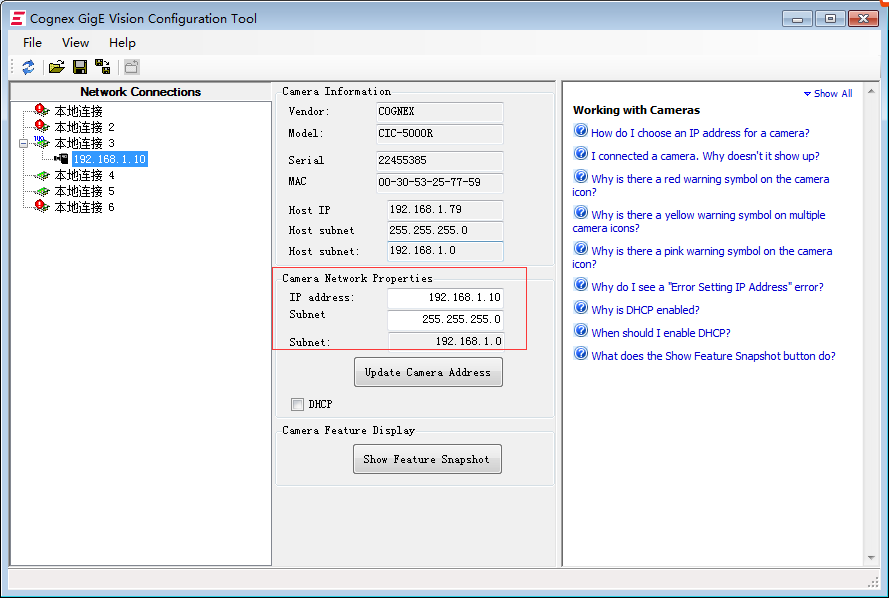This screenshot has height=598, width=889.
Task: Click the grayed-out folder toolbar icon
Action: coord(132,67)
